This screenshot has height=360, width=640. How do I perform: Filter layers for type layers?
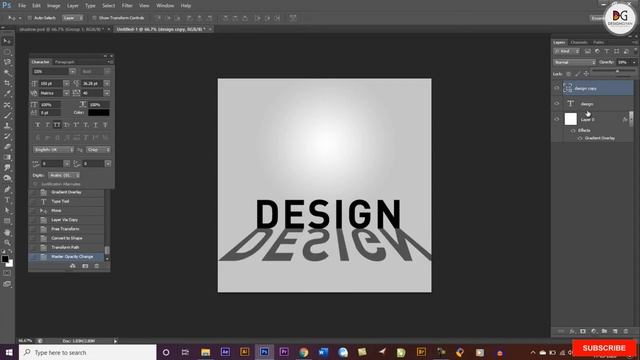click(x=607, y=51)
